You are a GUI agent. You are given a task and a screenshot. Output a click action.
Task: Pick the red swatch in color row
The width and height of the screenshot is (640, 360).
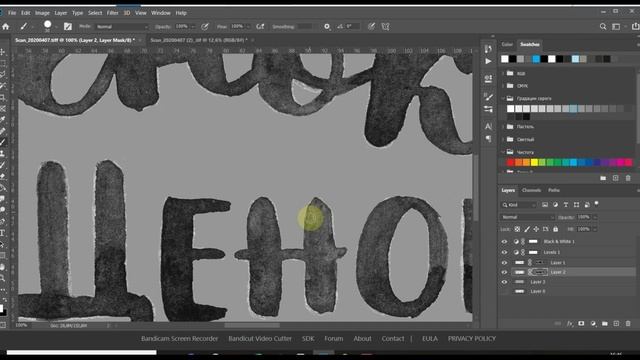point(510,162)
